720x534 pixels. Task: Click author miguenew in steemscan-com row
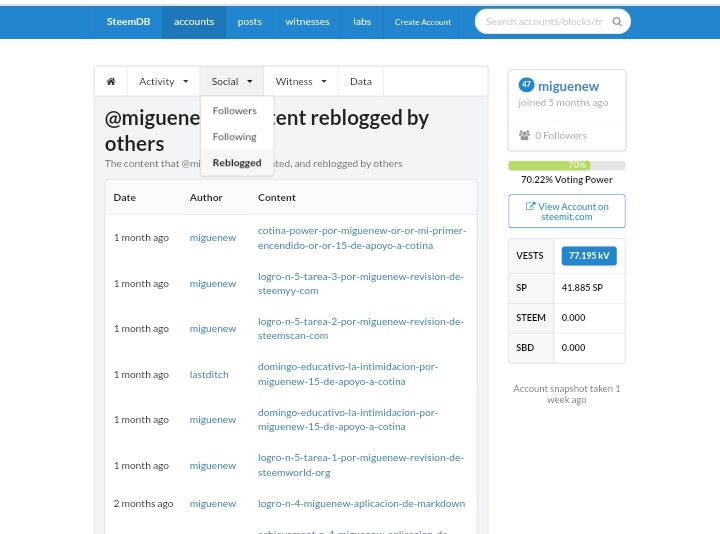(213, 329)
